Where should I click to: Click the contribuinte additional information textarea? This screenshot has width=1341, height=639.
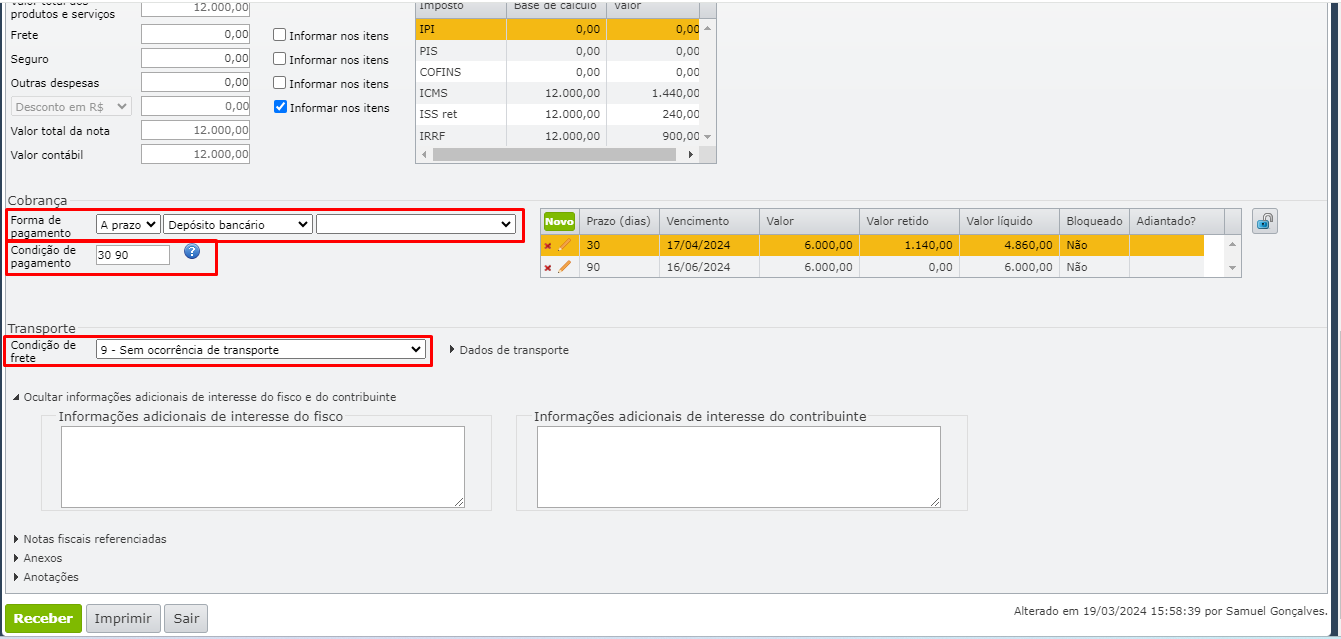coord(739,467)
